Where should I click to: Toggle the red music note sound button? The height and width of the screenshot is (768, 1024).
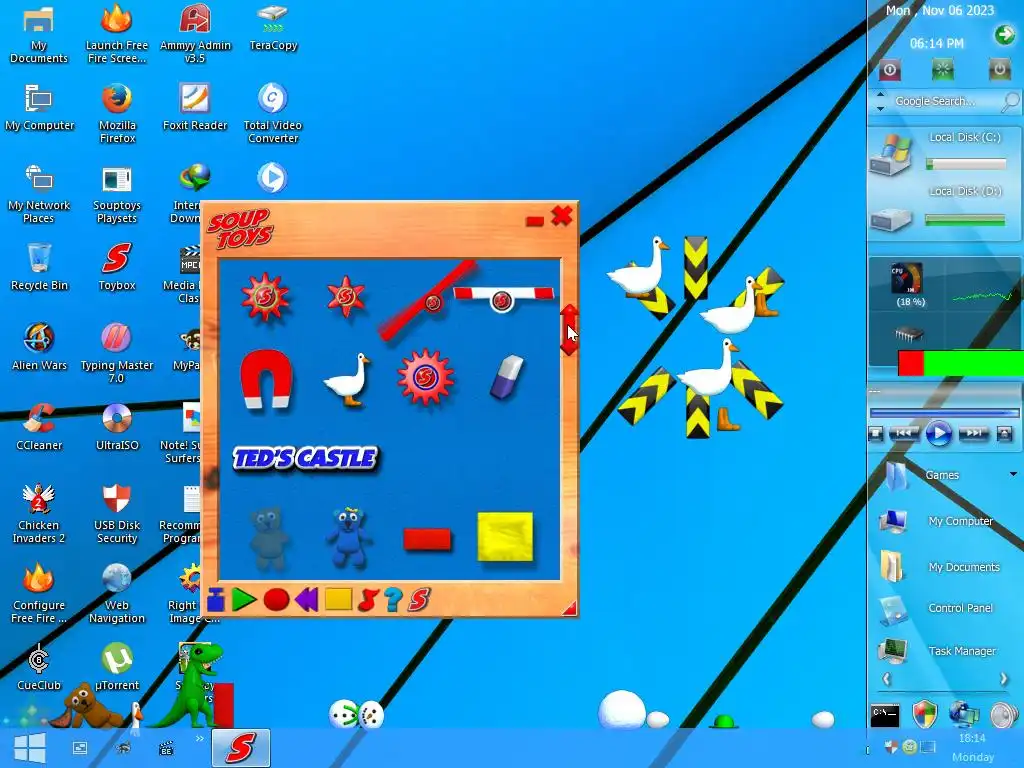tap(368, 600)
